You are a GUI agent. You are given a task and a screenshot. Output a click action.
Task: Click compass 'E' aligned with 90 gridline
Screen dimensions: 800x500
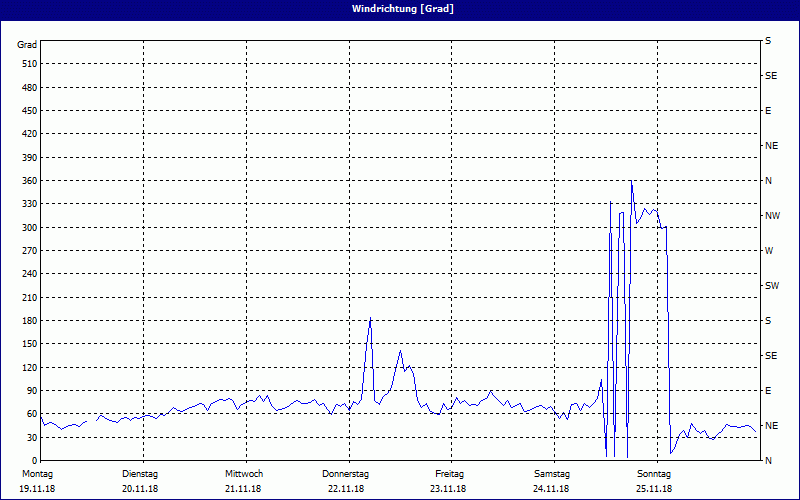click(768, 391)
